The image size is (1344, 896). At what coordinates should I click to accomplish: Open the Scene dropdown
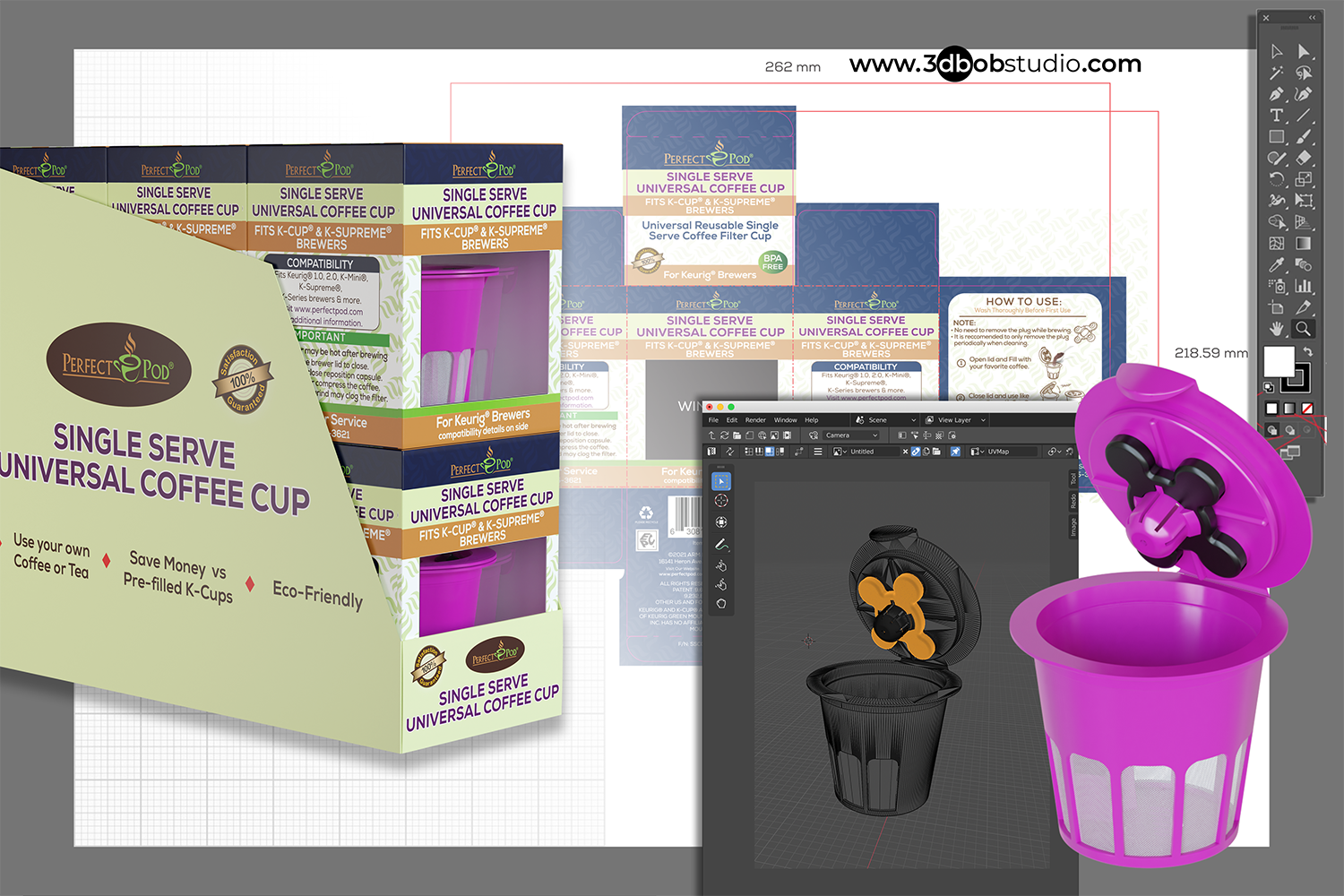[x=885, y=420]
